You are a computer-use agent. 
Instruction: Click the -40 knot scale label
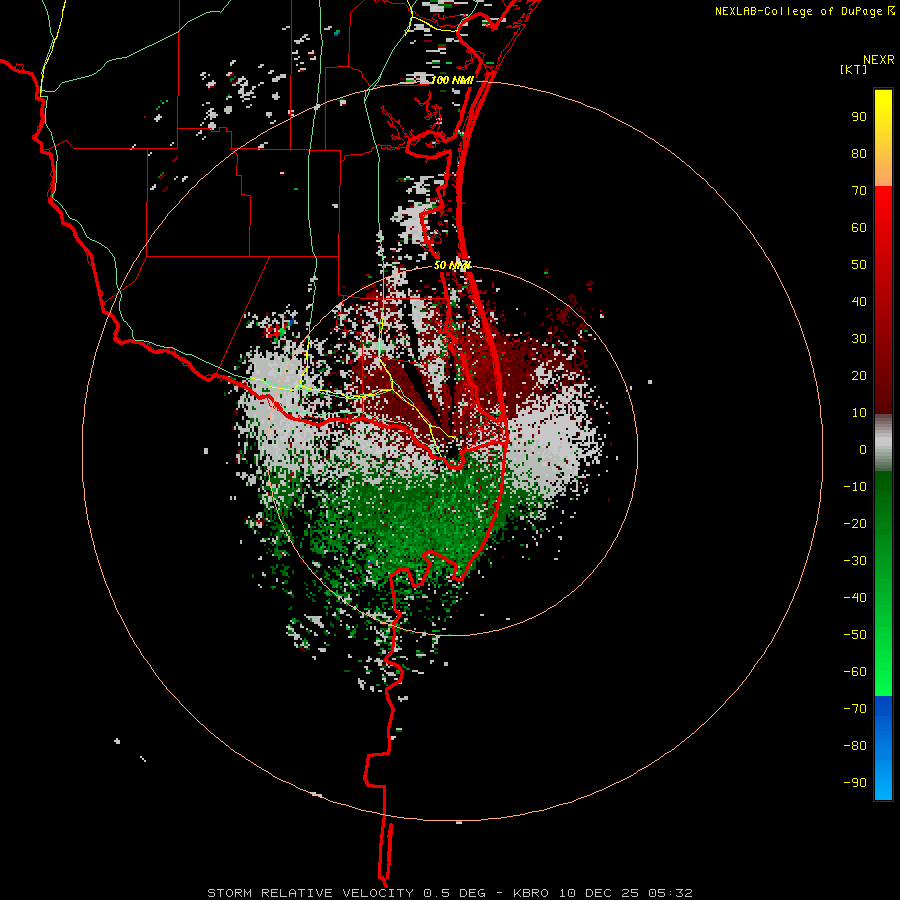(855, 598)
